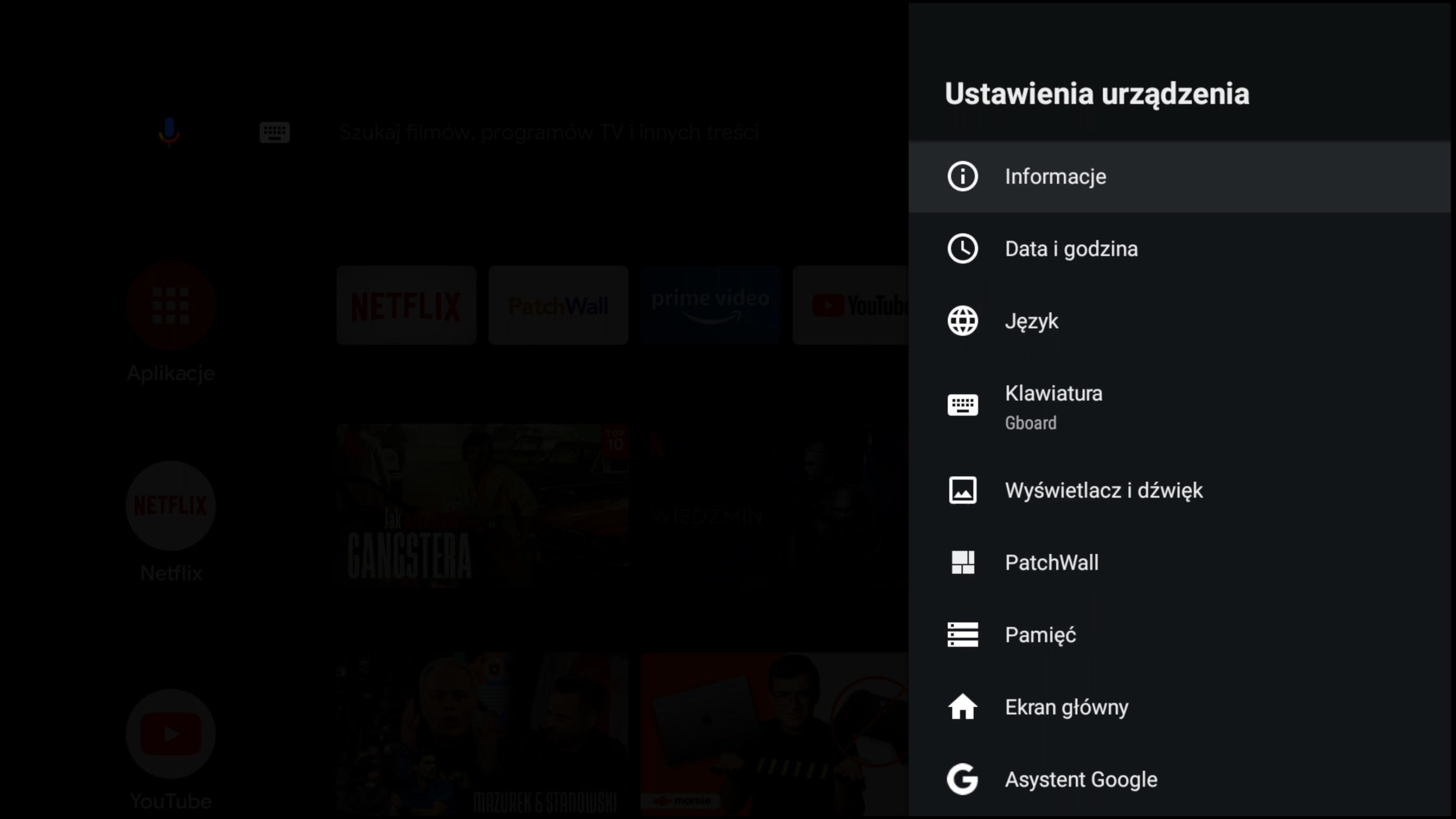Open the Mazurek & Stanowski video thumbnail
The image size is (1456, 819).
click(482, 734)
